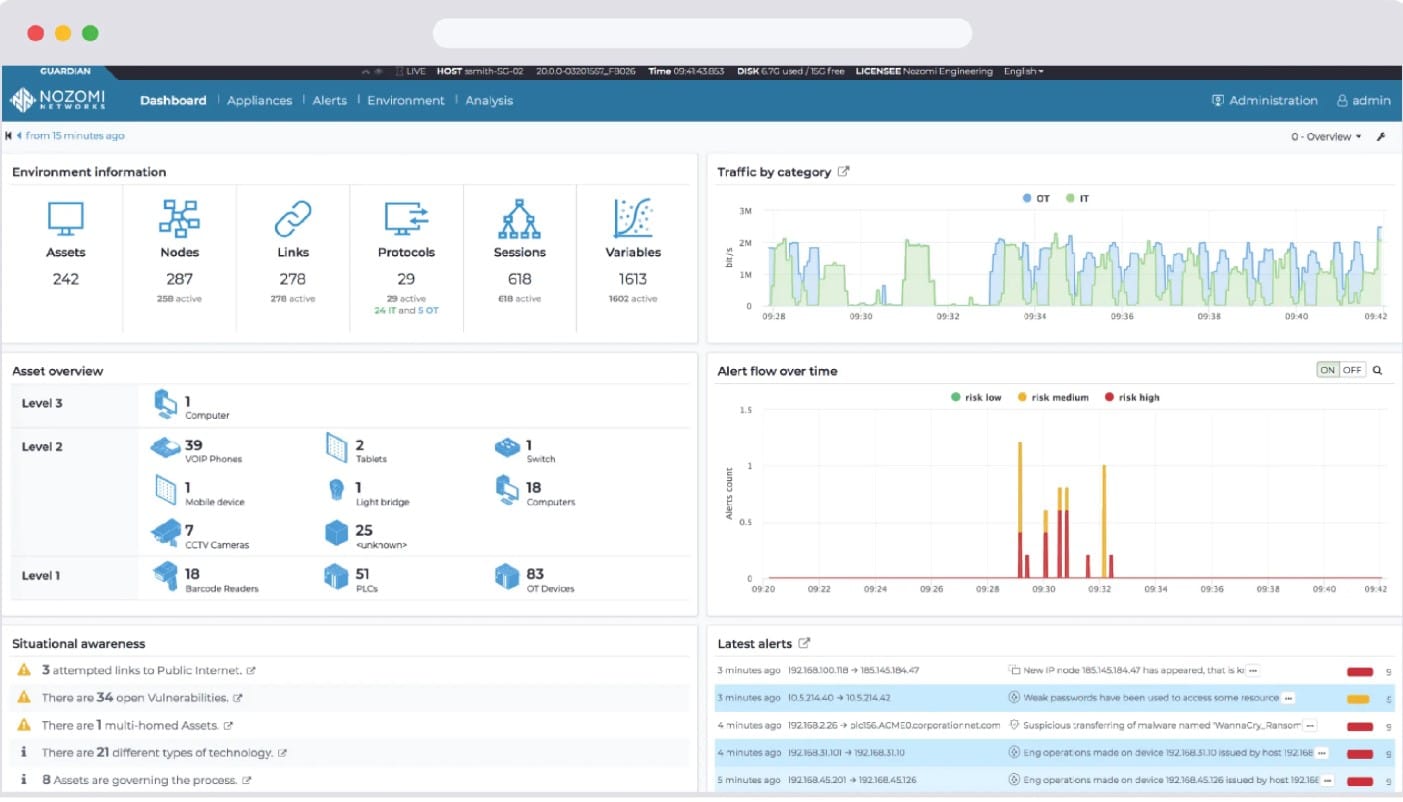
Task: Select the Switch asset icon
Action: click(x=508, y=447)
